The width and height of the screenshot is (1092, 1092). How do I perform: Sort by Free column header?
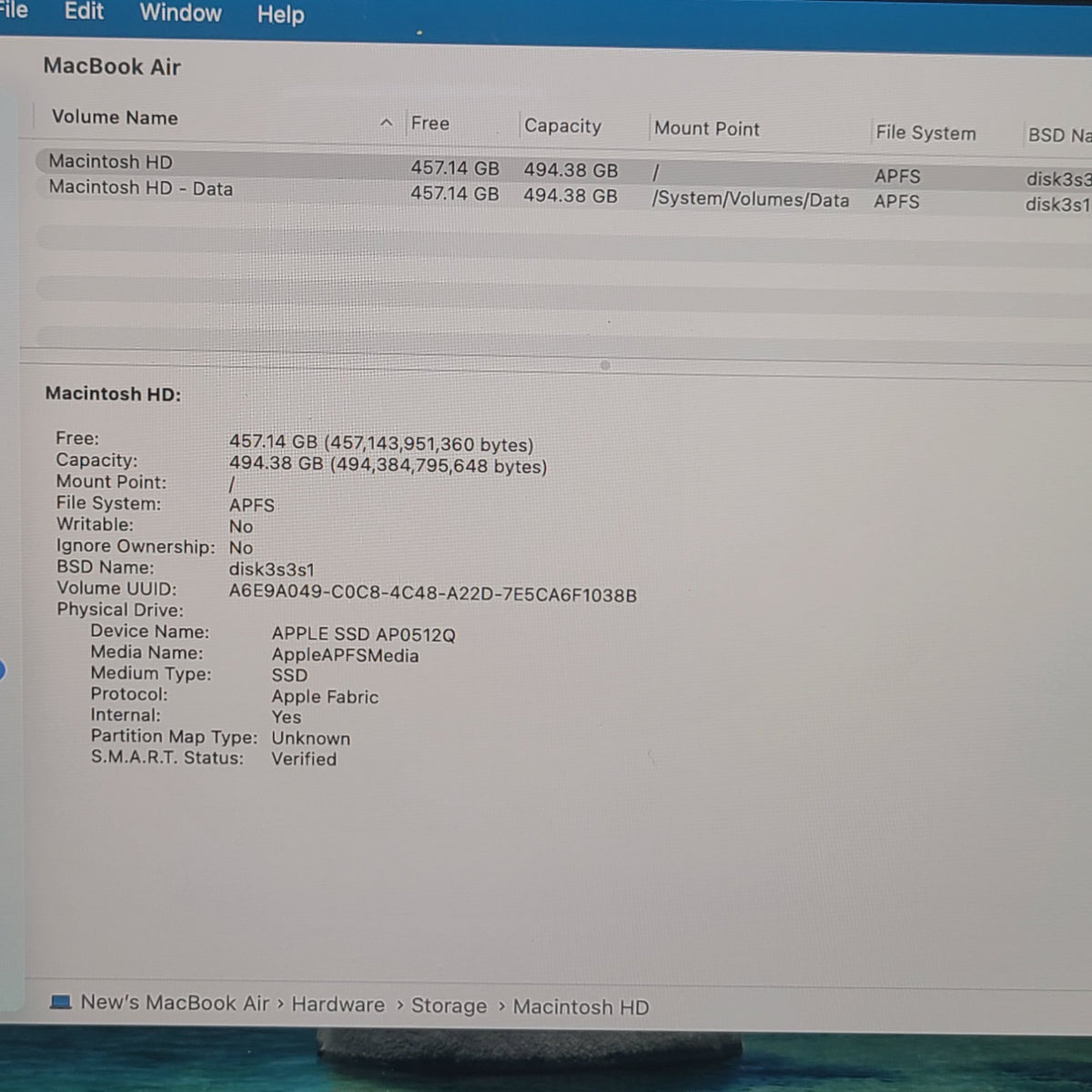430,124
